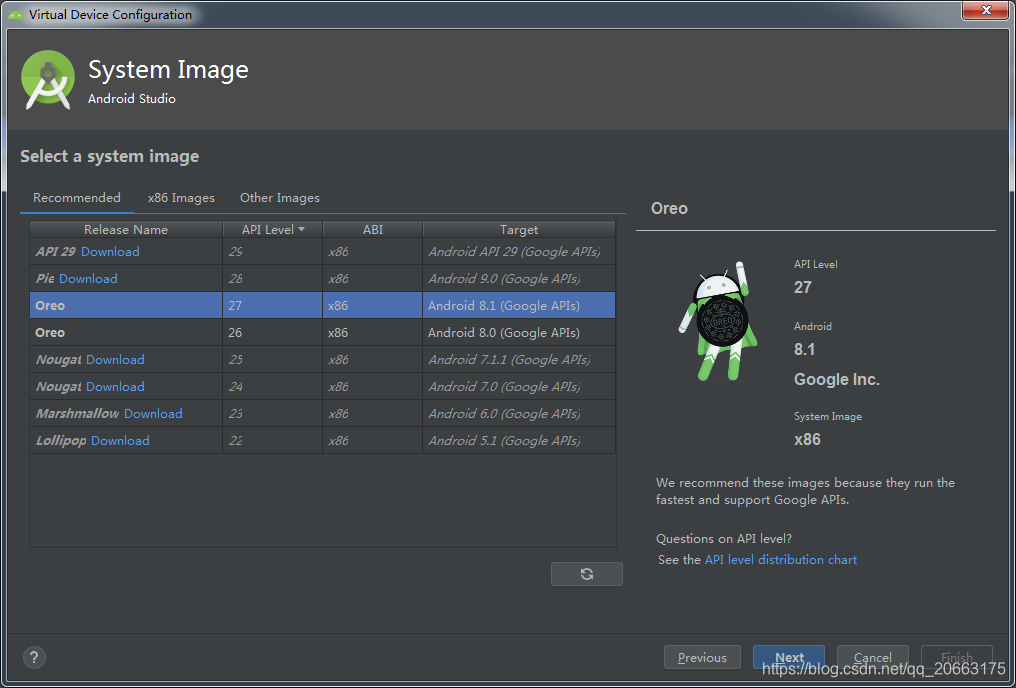Click the API level 22 cell
This screenshot has width=1016, height=688.
click(272, 441)
